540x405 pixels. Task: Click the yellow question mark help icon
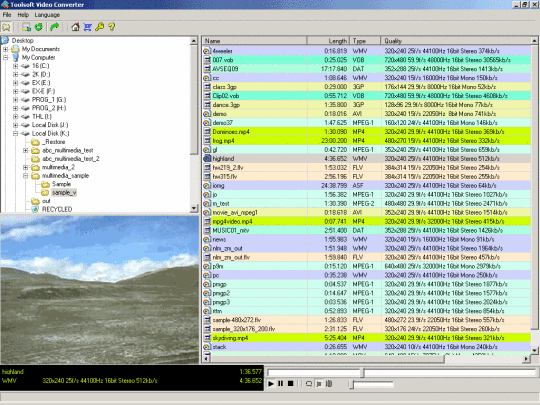pyautogui.click(x=111, y=27)
